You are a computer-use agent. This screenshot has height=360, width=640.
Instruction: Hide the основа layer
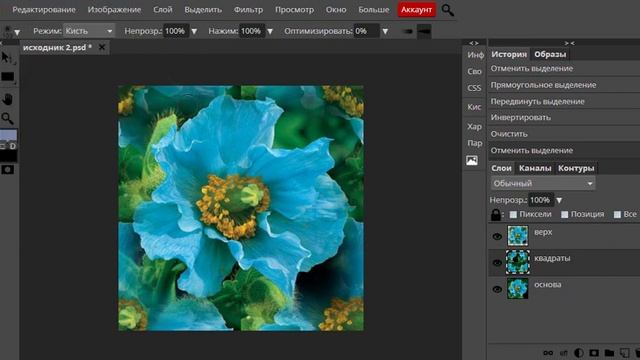point(497,289)
